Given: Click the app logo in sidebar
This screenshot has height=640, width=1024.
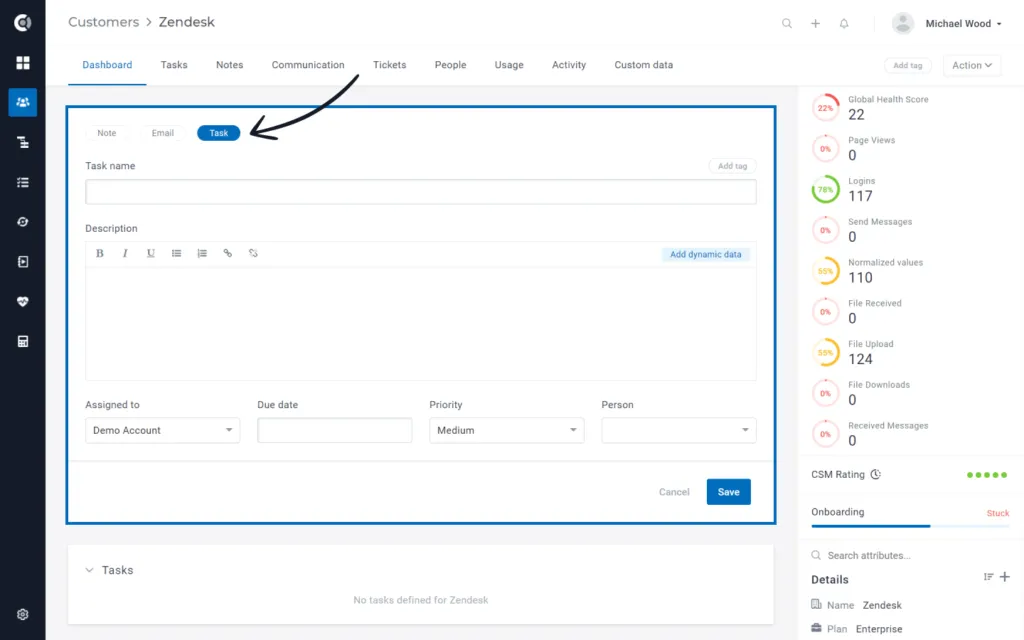Looking at the screenshot, I should pyautogui.click(x=23, y=23).
